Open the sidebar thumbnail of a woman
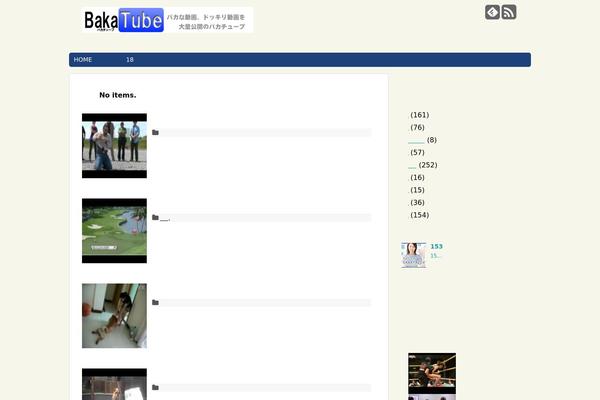Viewport: 600px width, 400px height. point(414,255)
